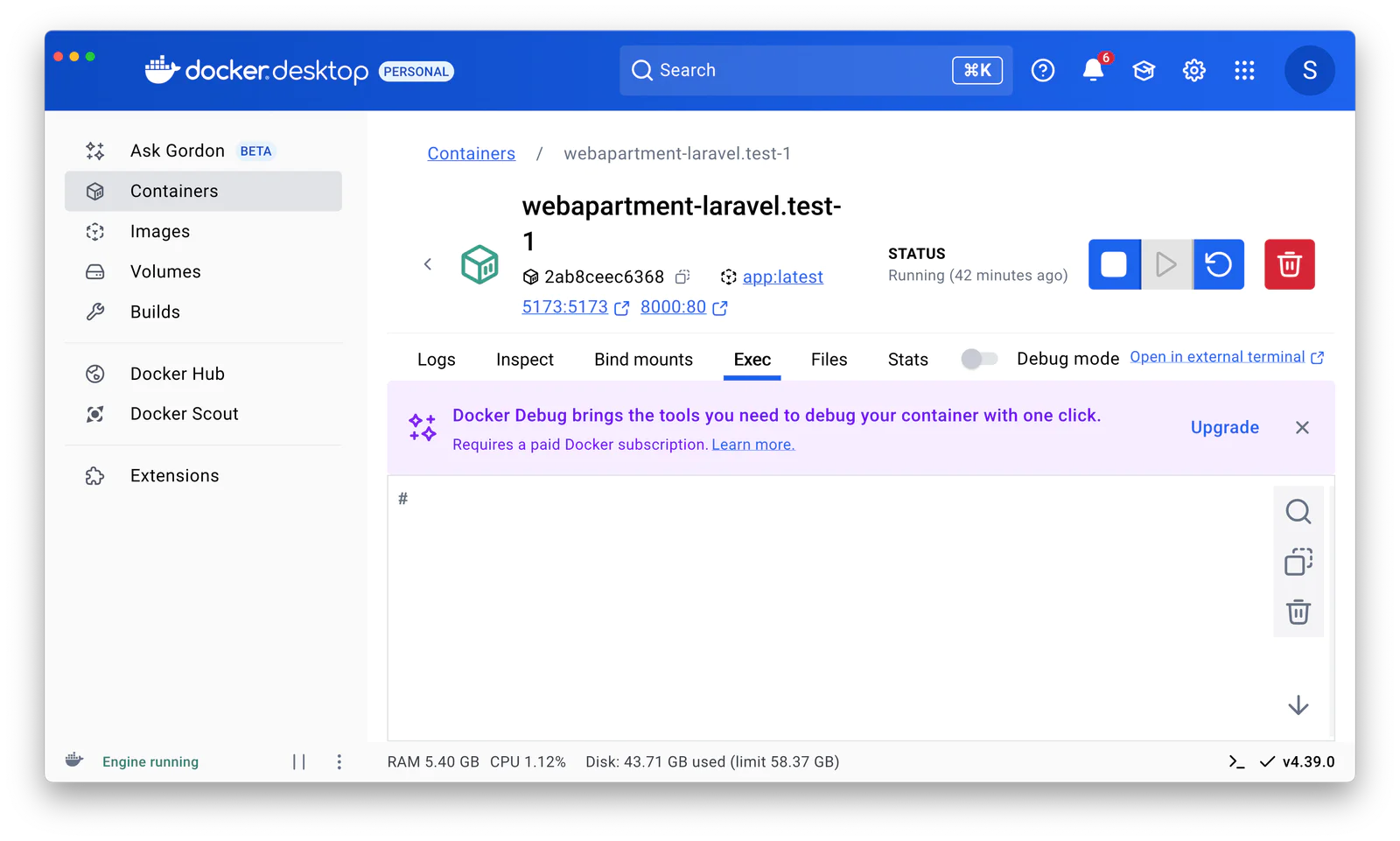Open the Bind mounts tab

pos(644,360)
